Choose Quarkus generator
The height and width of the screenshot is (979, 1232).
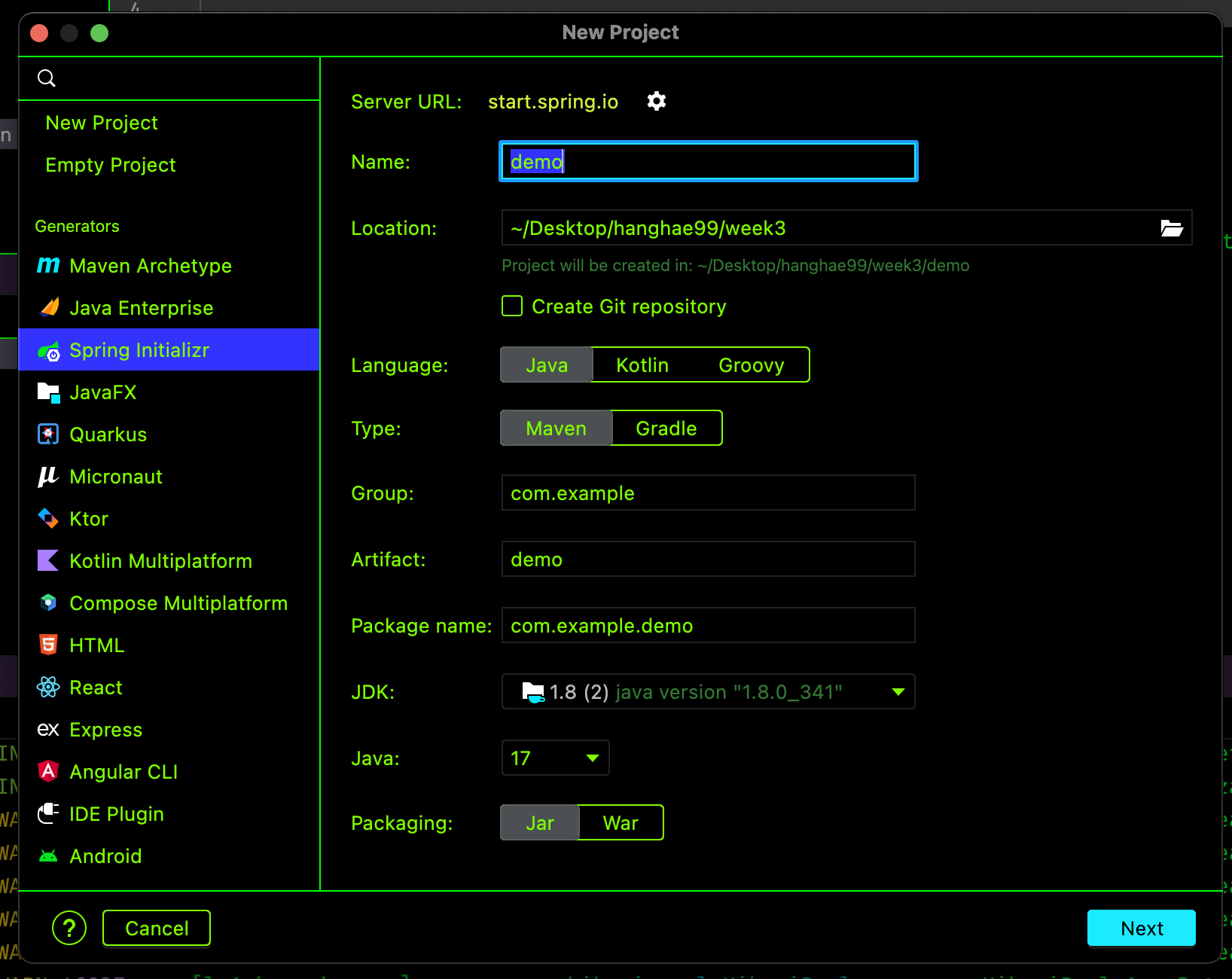pos(169,434)
